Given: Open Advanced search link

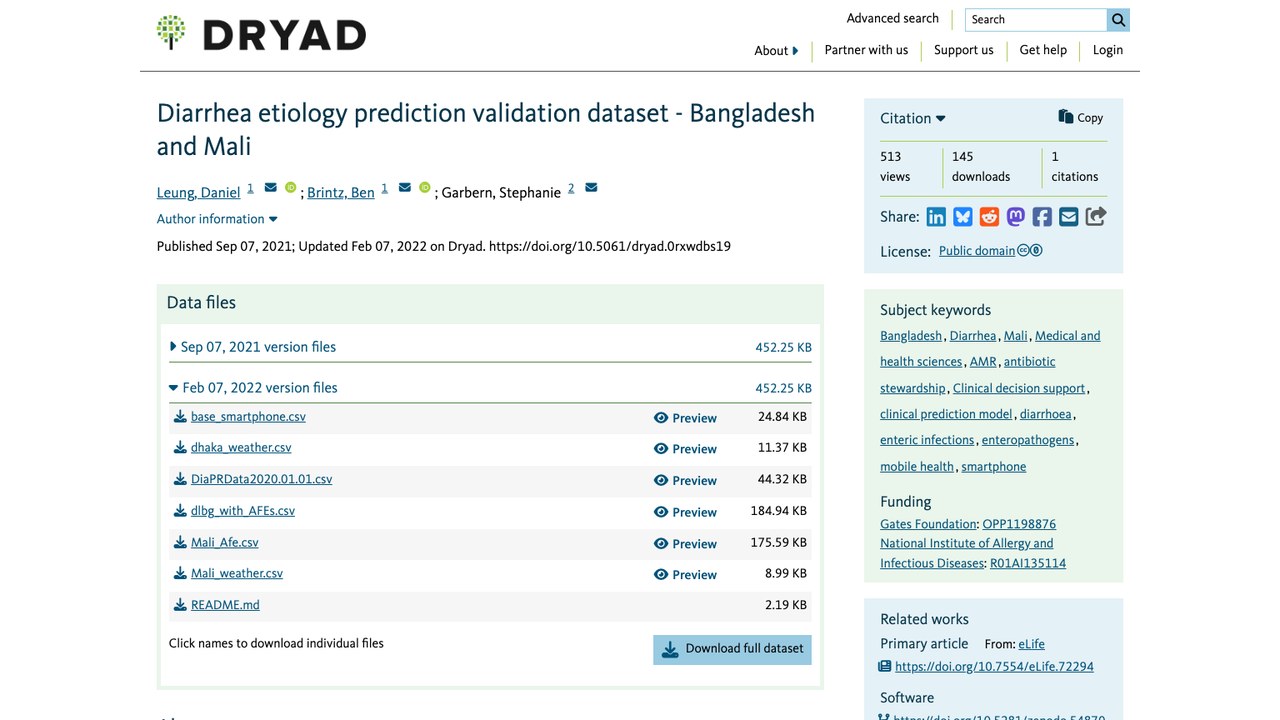Looking at the screenshot, I should [893, 18].
